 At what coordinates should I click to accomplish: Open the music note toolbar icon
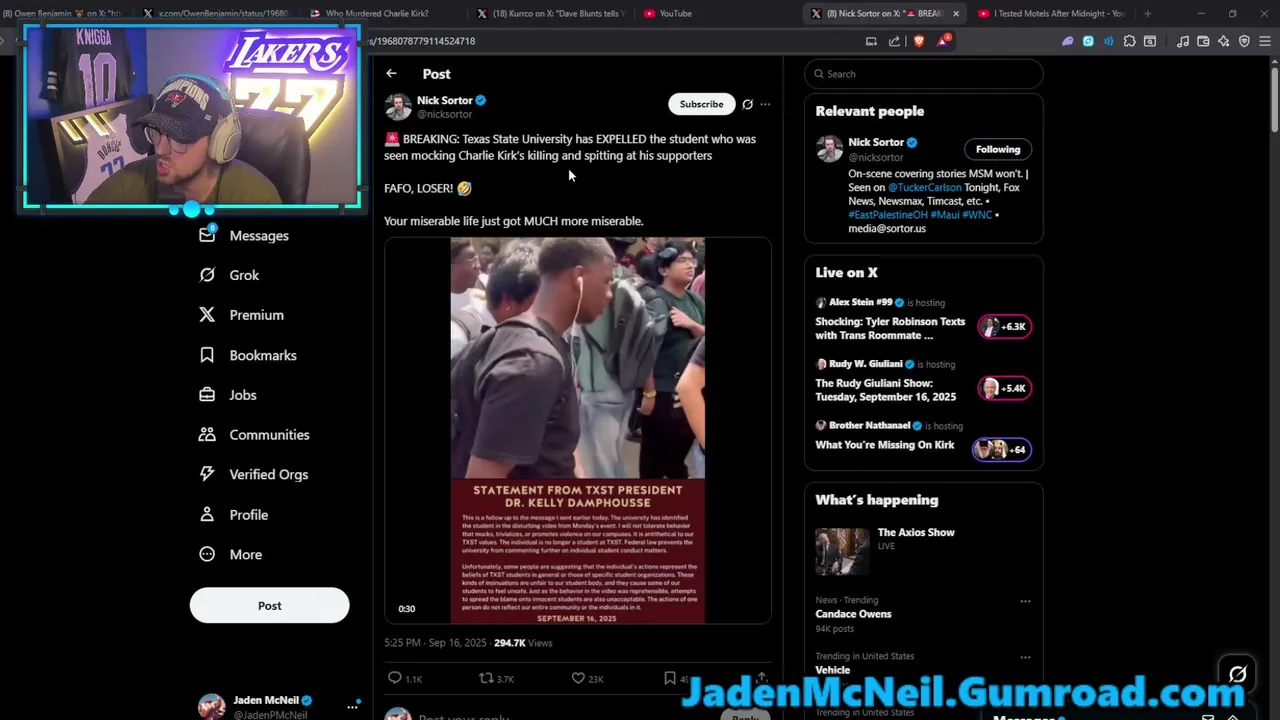[x=1183, y=41]
